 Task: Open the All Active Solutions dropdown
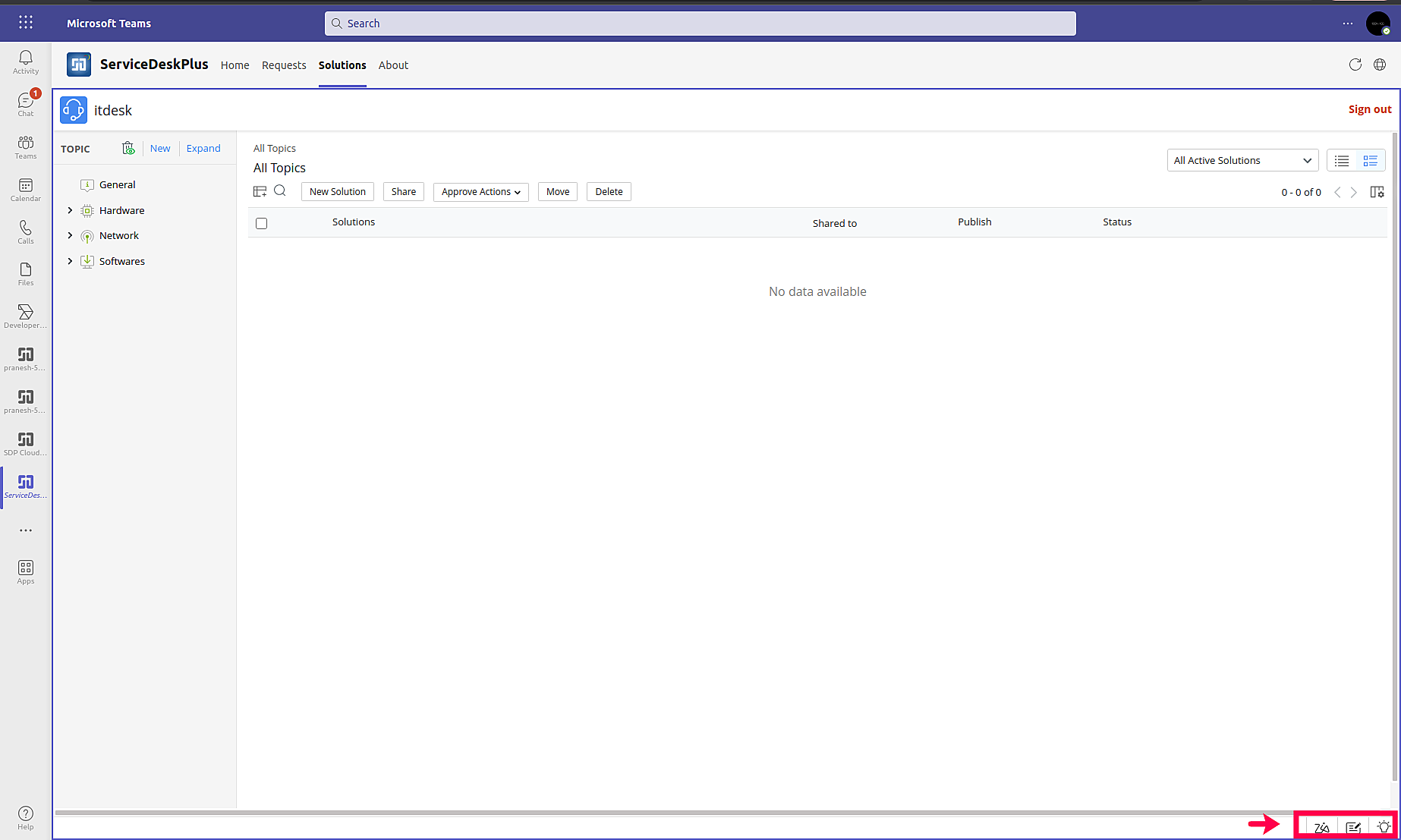(1242, 160)
